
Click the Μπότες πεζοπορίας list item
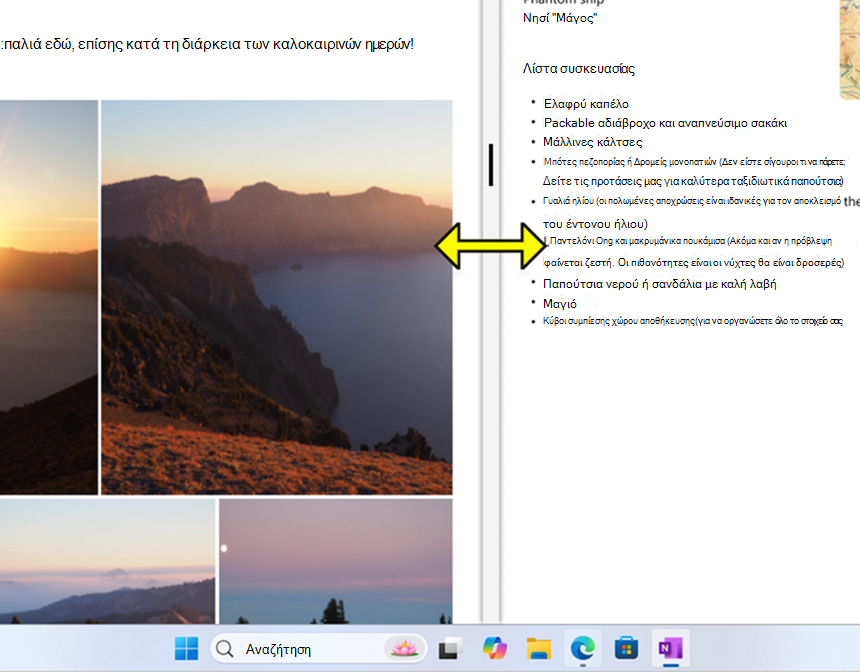tap(694, 162)
